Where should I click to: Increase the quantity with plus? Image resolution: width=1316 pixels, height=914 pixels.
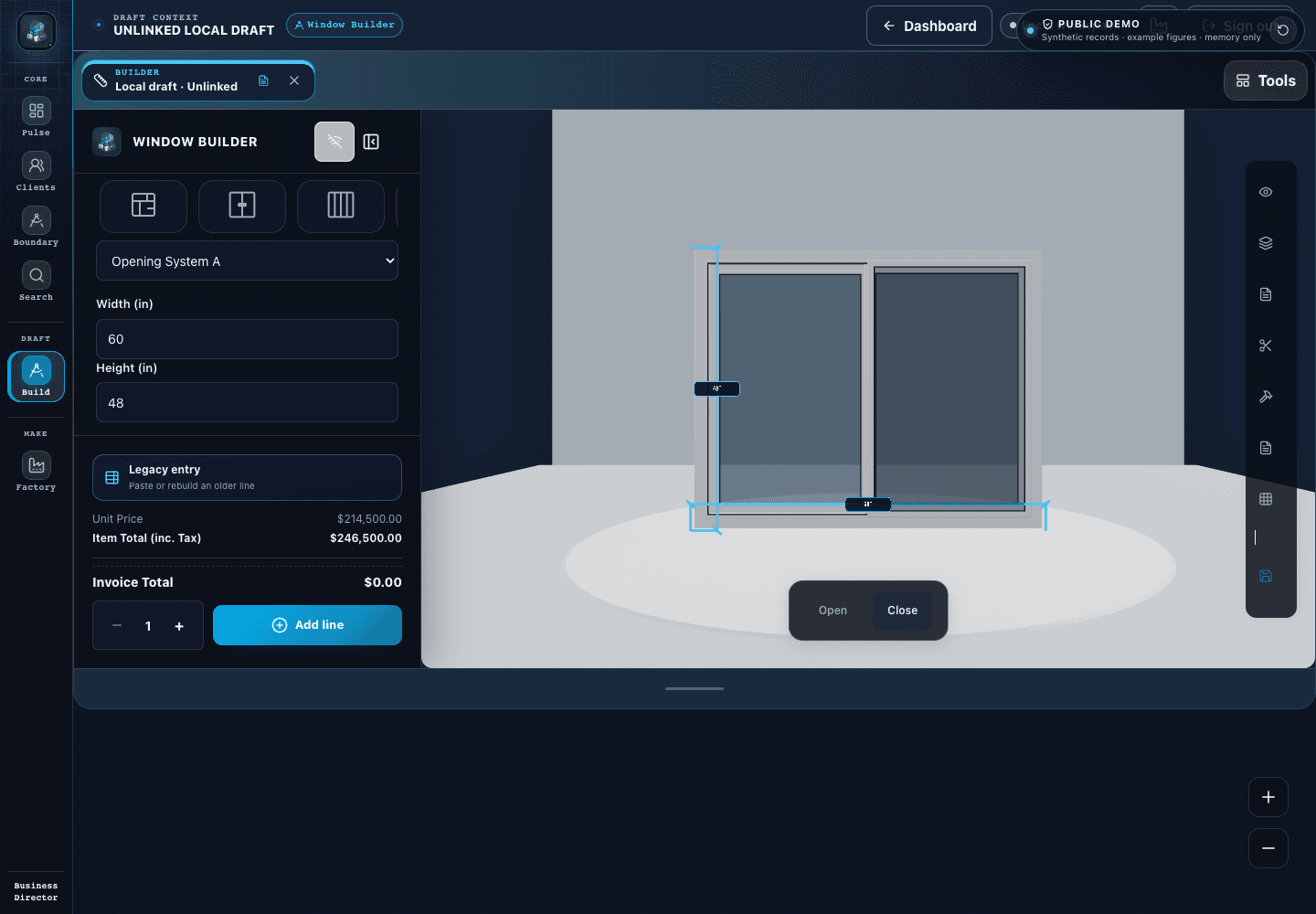179,626
